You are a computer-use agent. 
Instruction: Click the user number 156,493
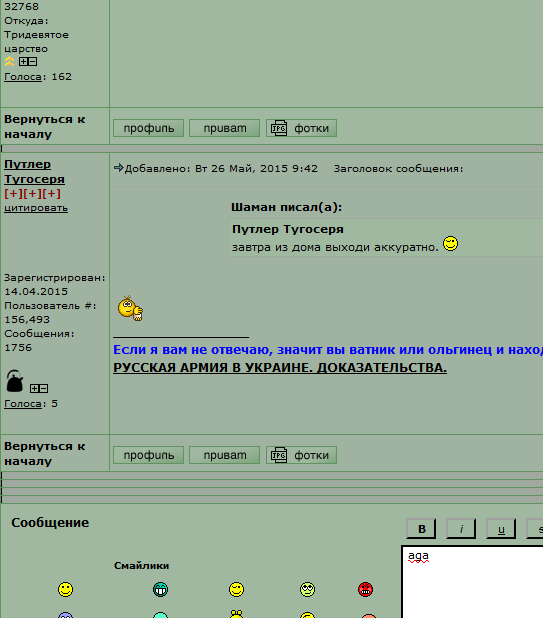pyautogui.click(x=27, y=320)
